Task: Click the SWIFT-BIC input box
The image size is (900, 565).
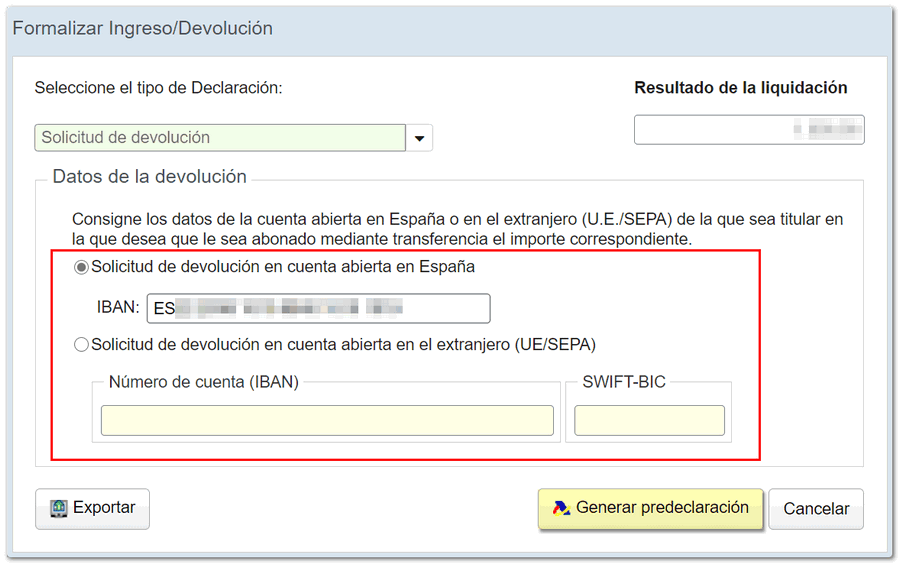Action: (x=649, y=421)
